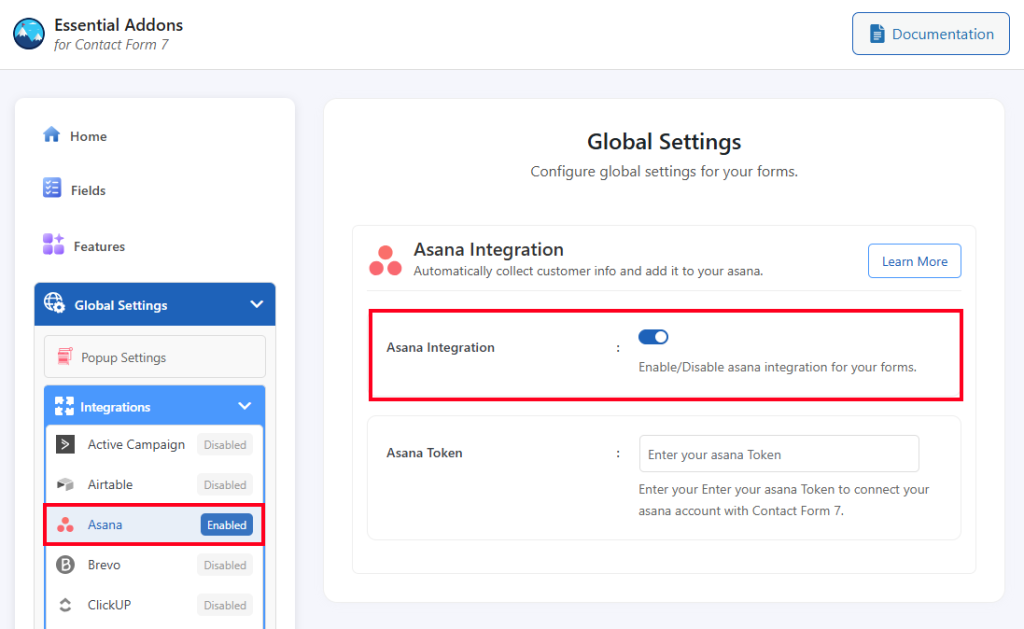Click ClickUP's Disabled badge
The image size is (1024, 629).
click(225, 605)
